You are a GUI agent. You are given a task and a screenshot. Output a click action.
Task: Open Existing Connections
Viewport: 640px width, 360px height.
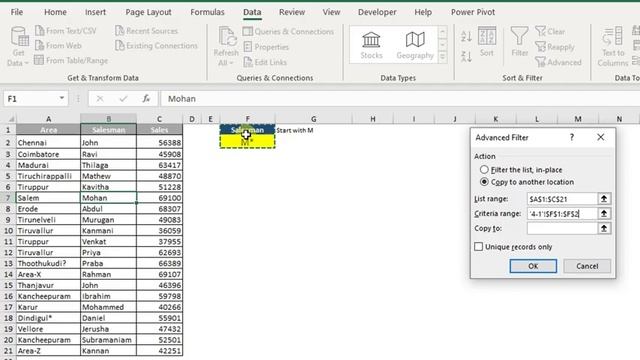(156, 45)
